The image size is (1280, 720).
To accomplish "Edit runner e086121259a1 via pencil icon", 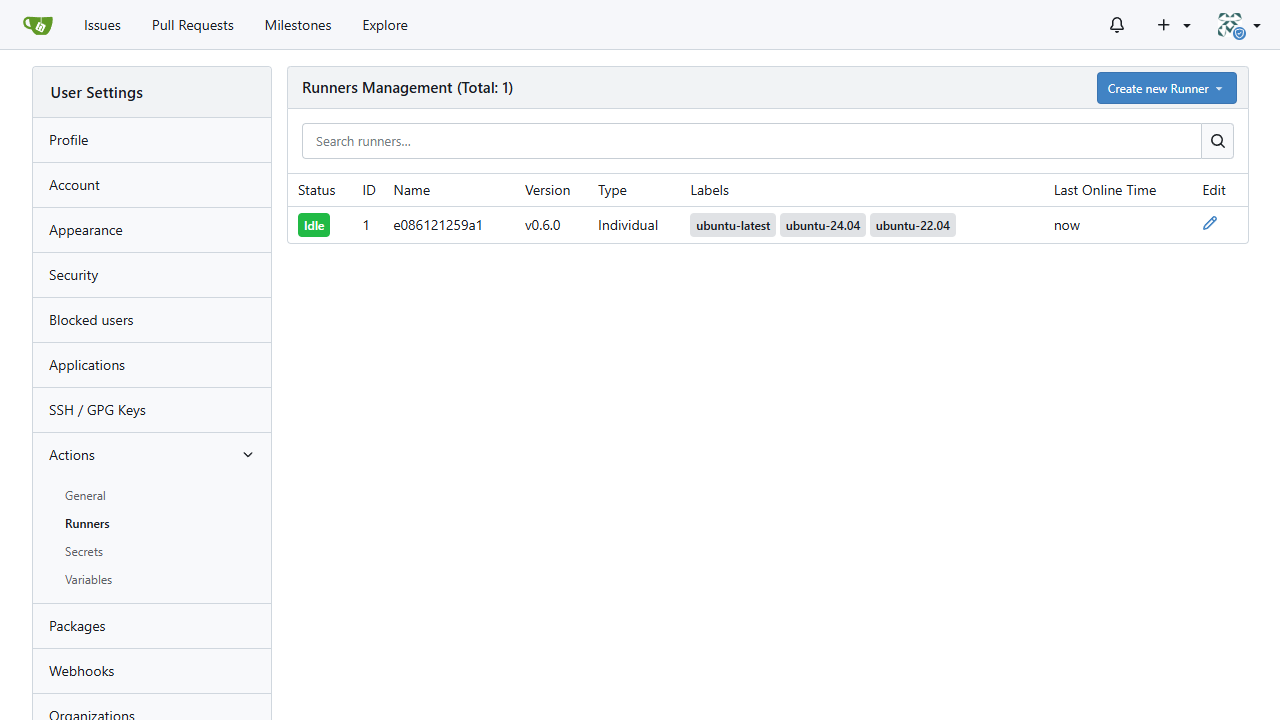I will coord(1210,223).
